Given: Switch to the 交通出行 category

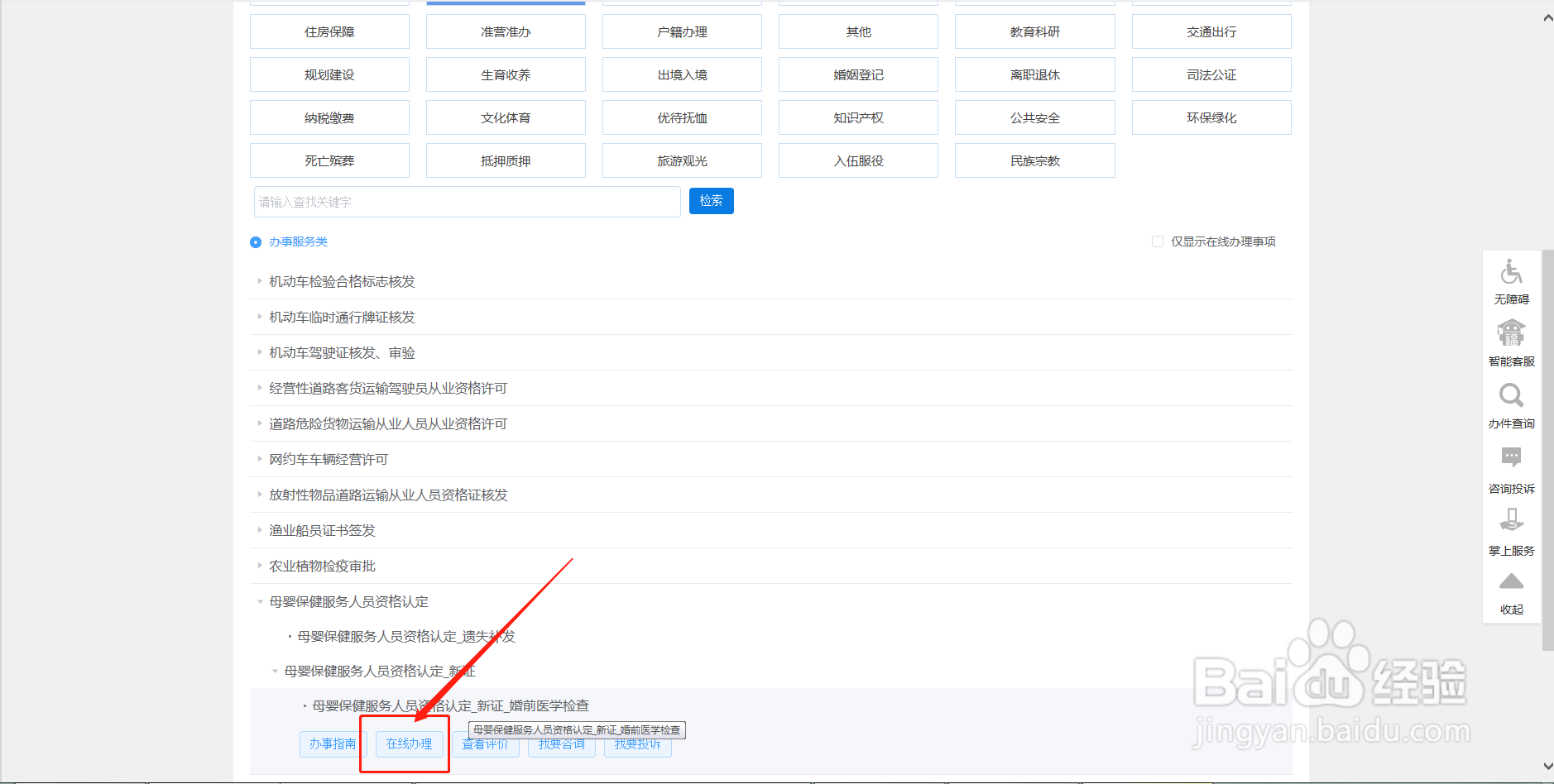Looking at the screenshot, I should [x=1211, y=31].
